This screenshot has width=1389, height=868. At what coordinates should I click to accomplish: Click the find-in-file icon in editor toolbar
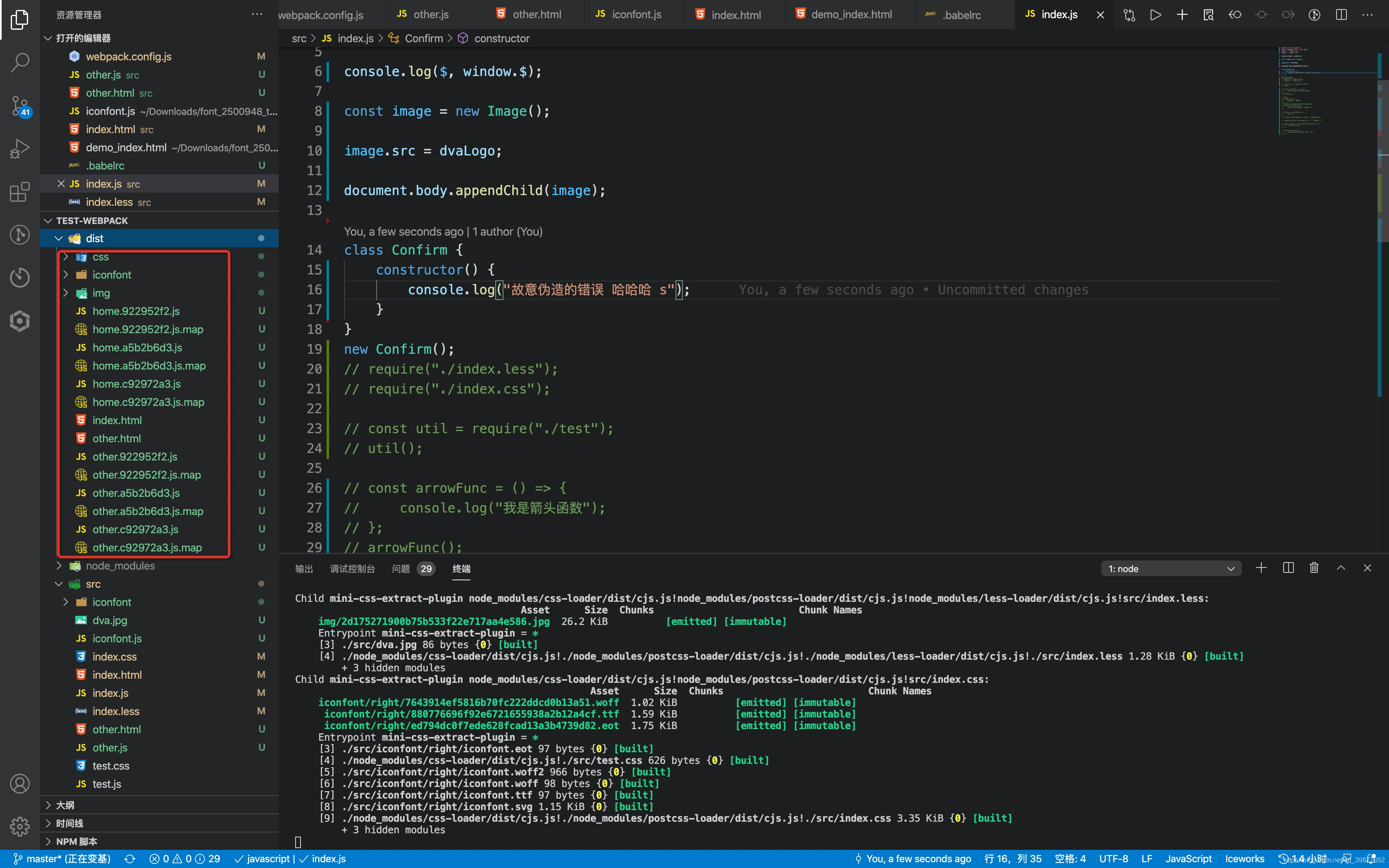(x=1208, y=15)
